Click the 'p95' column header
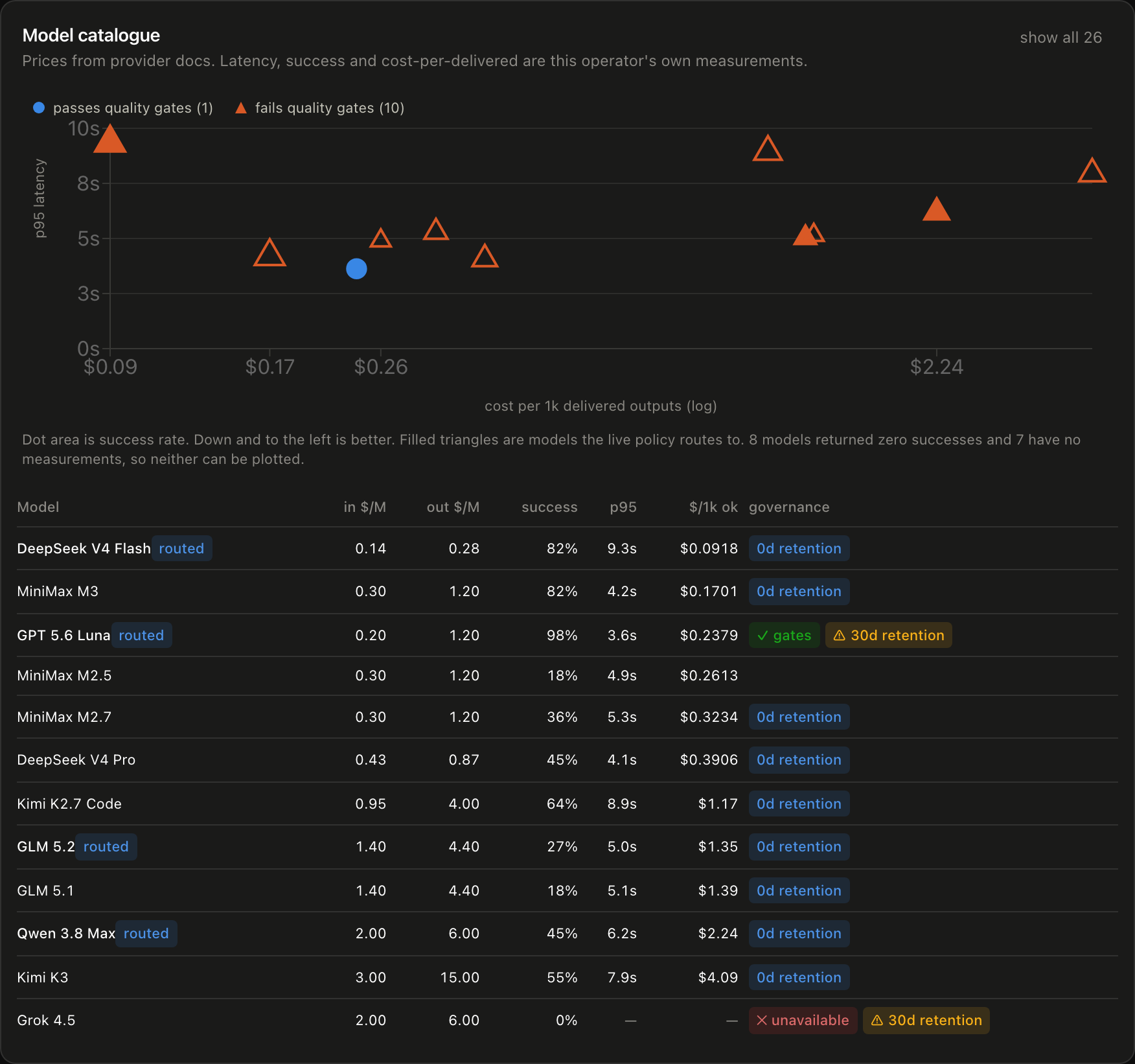The height and width of the screenshot is (1064, 1135). pos(623,507)
